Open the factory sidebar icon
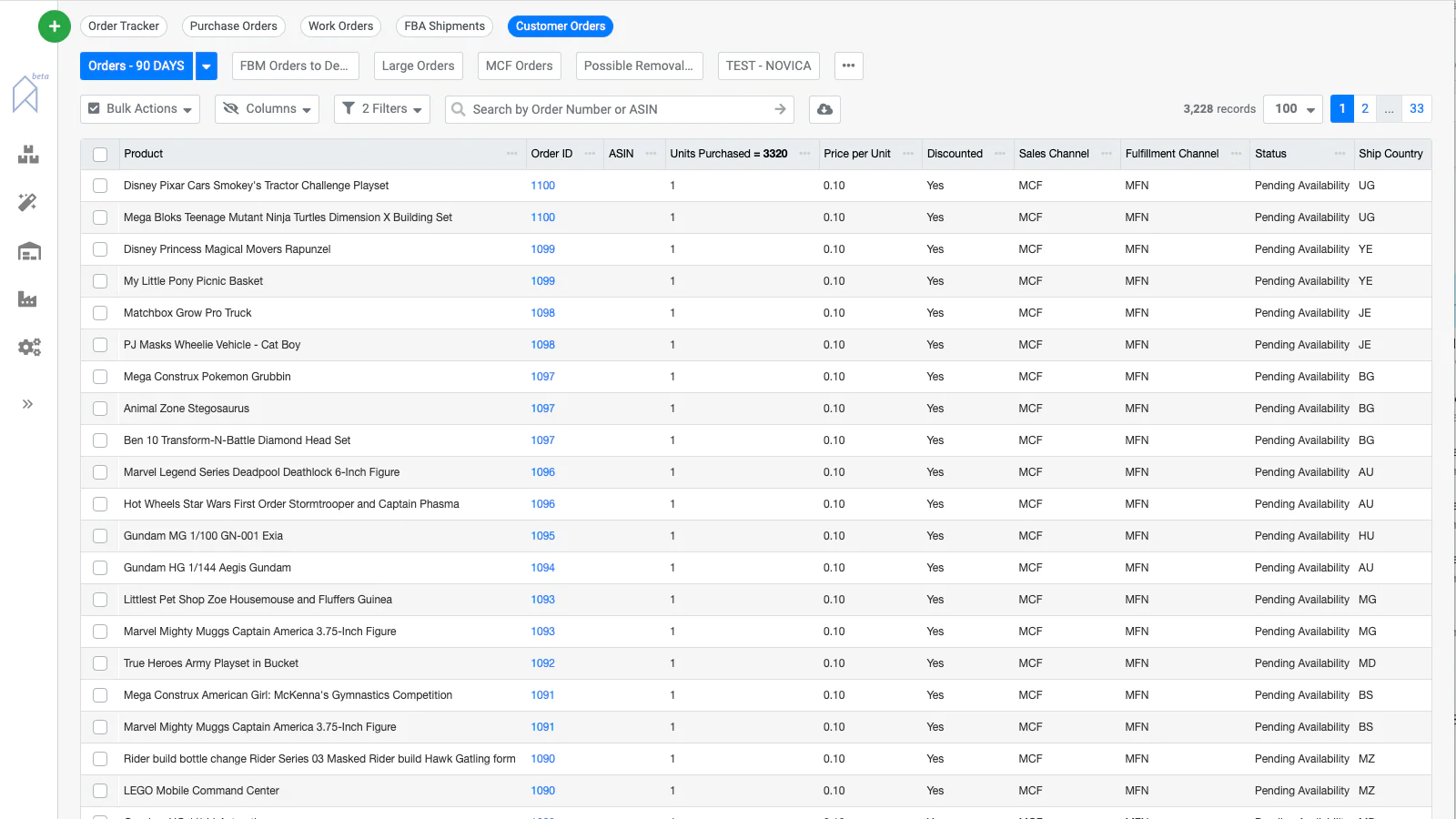The image size is (1456, 819). pos(28,299)
